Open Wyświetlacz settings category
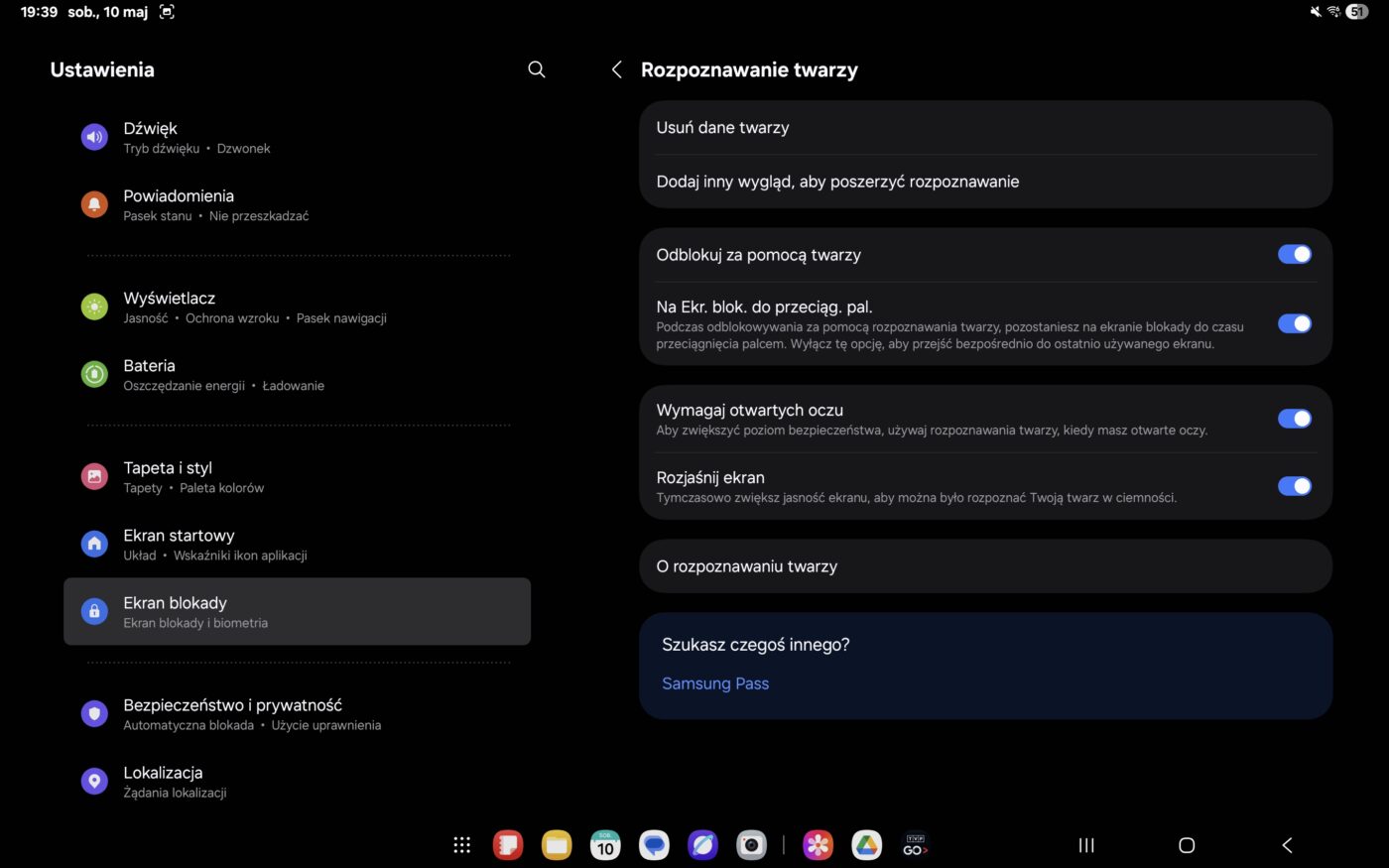Image resolution: width=1389 pixels, height=868 pixels. pos(170,307)
